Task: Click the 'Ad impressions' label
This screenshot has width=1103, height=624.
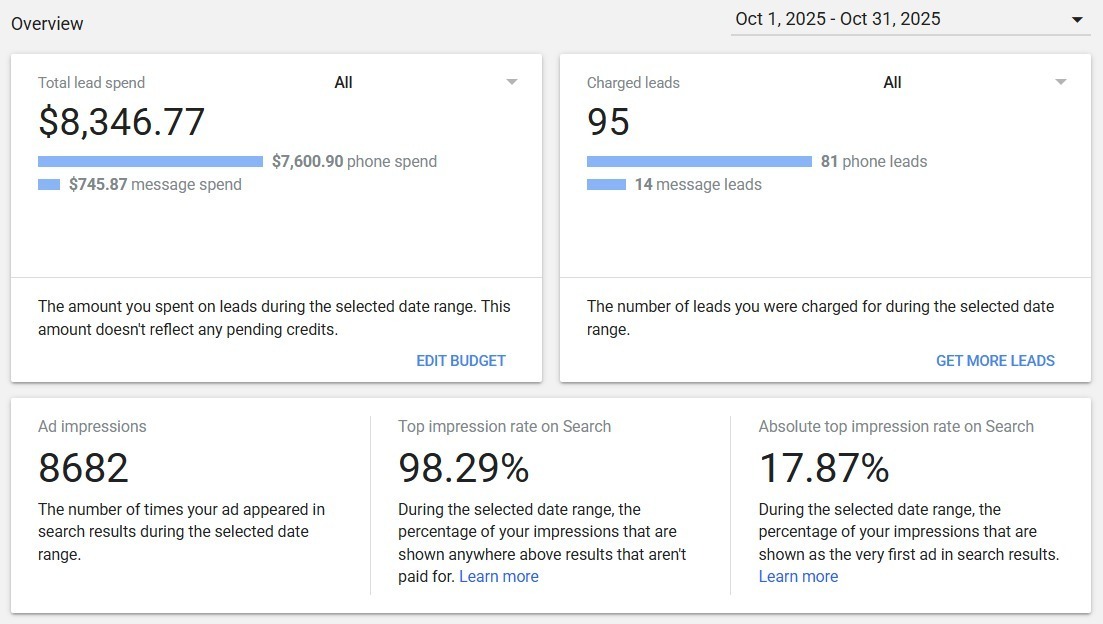Action: (92, 426)
